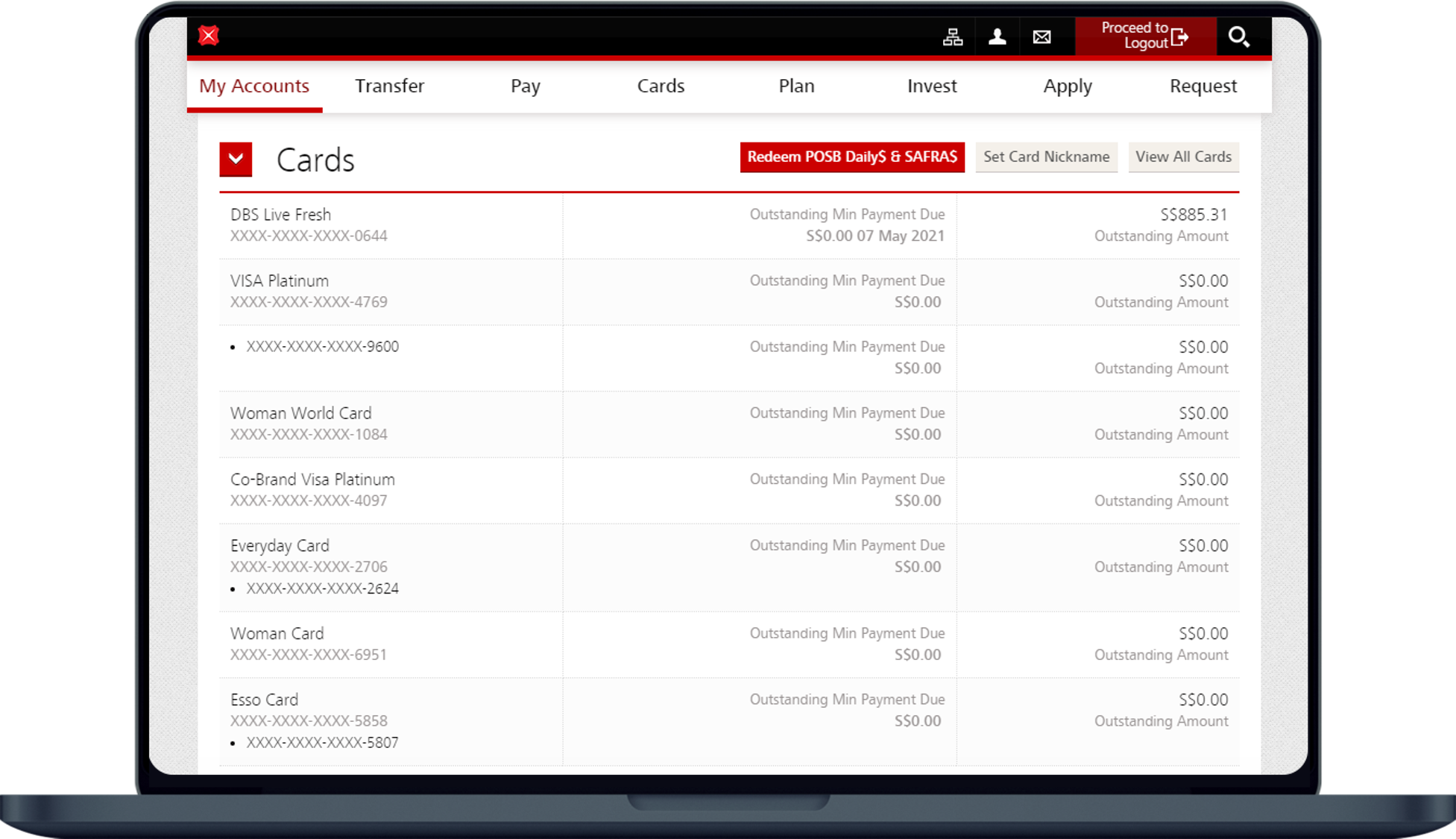Open the messages envelope icon
Screen dimensions: 1456x839
pos(1041,37)
